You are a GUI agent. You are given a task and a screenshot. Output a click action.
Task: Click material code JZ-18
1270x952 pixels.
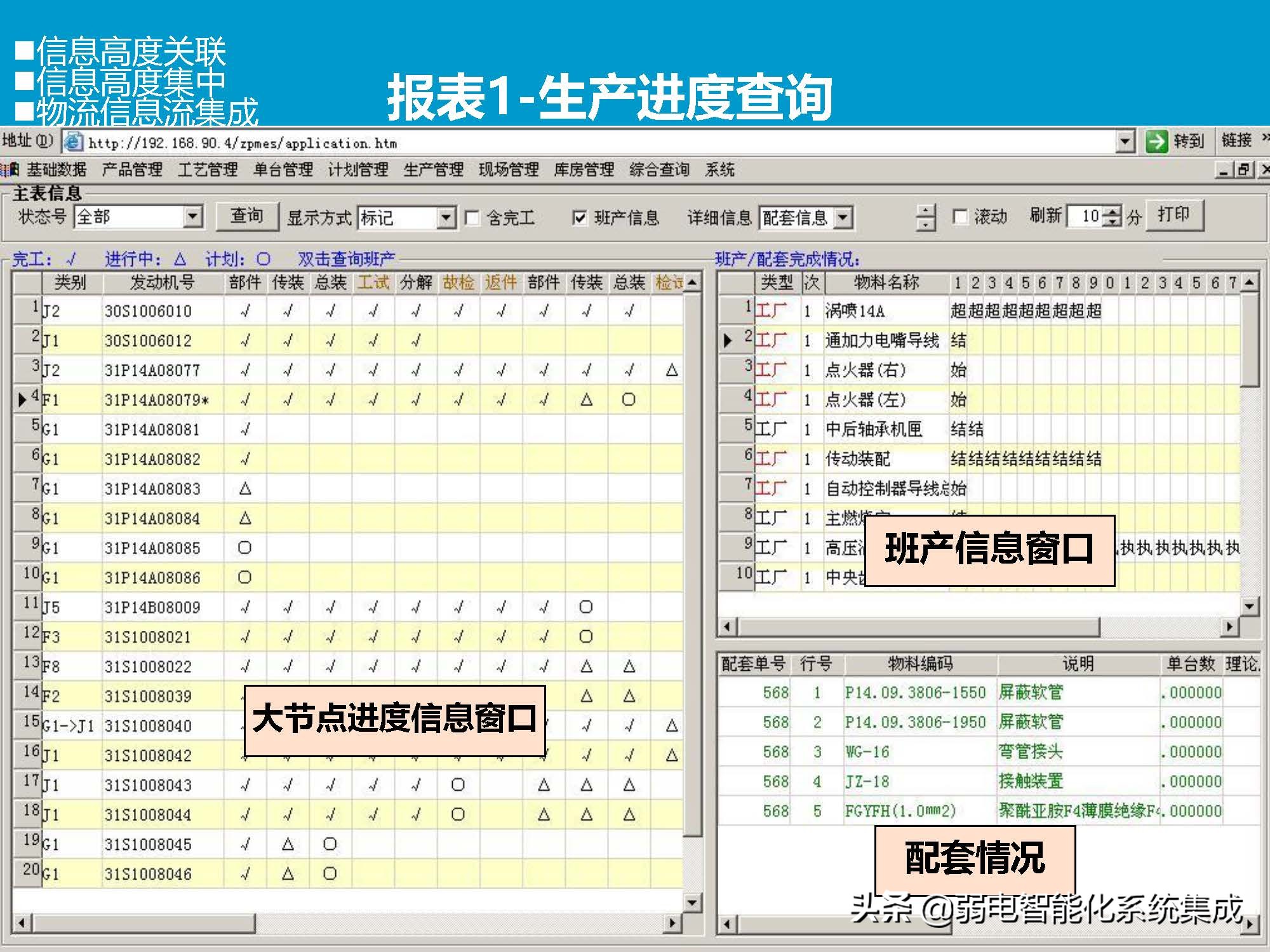point(867,781)
